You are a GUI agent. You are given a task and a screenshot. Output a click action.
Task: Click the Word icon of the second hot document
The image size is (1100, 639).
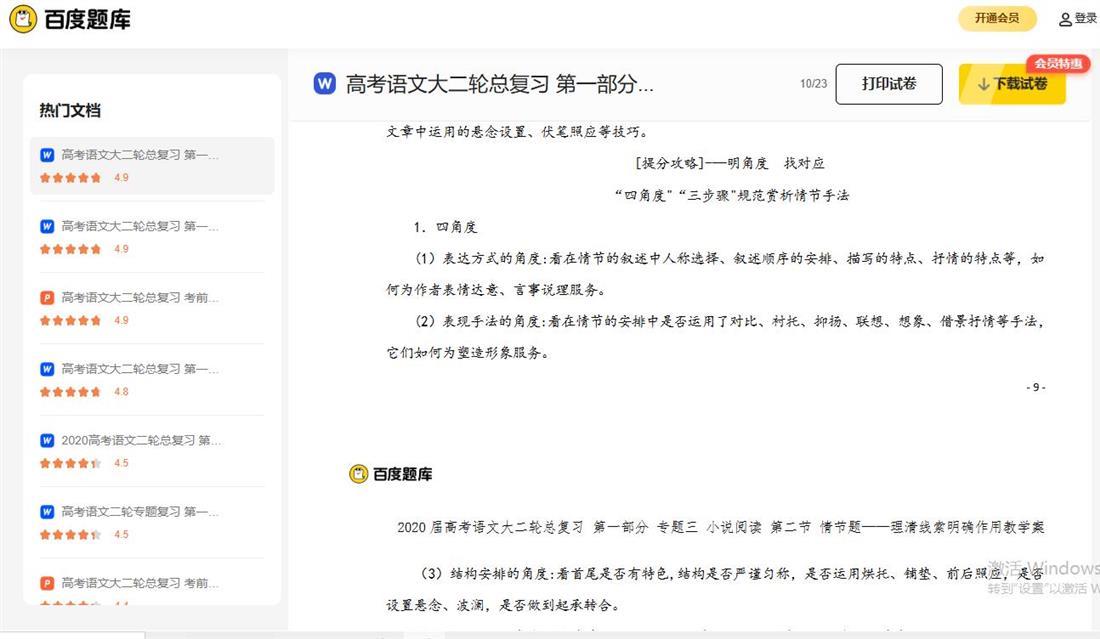pyautogui.click(x=47, y=227)
